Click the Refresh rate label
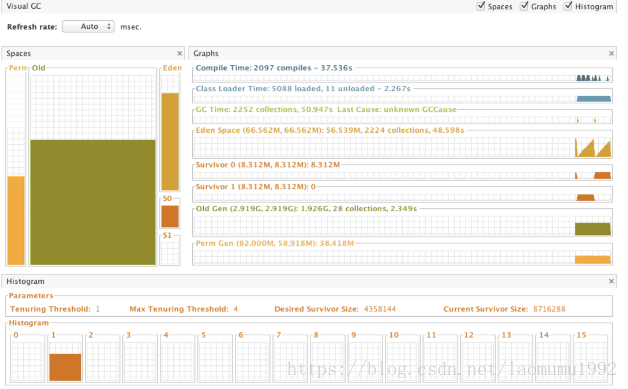This screenshot has height=389, width=628. point(32,27)
